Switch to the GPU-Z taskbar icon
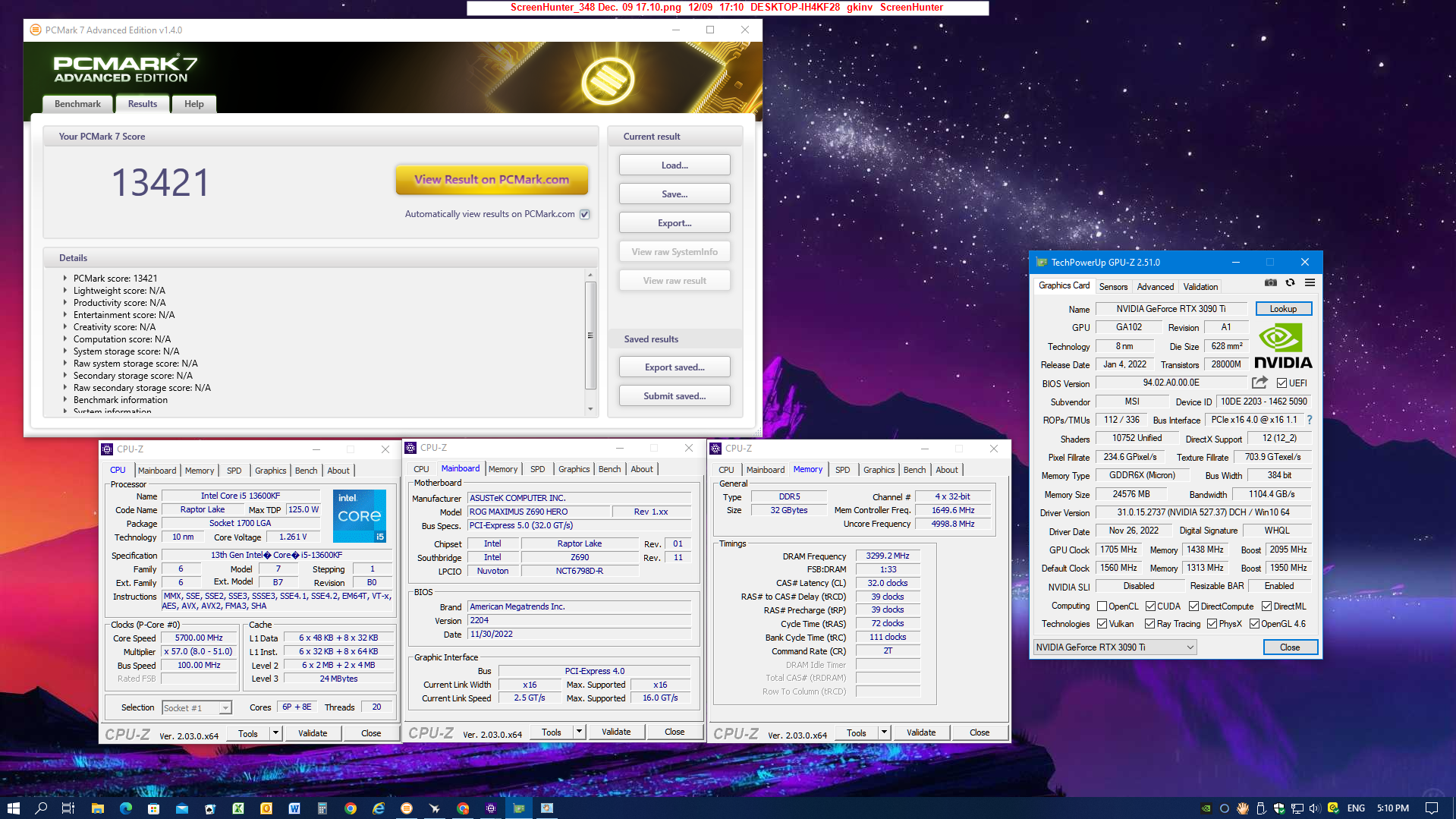The height and width of the screenshot is (819, 1456). point(519,808)
